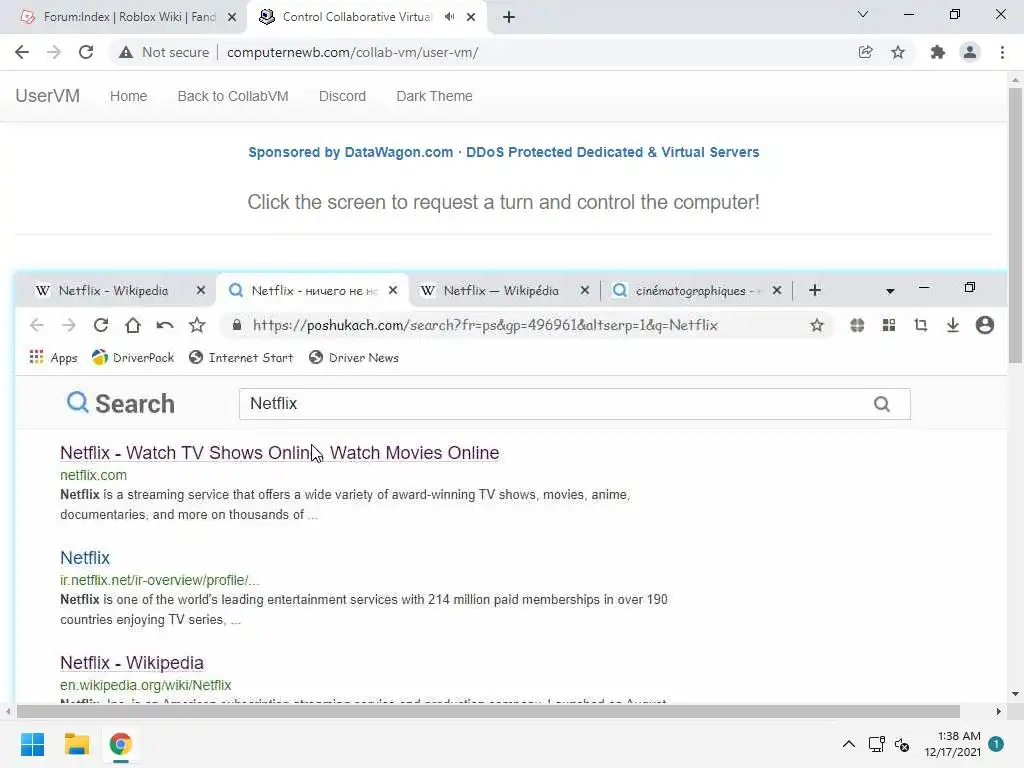Click the undo arrow in VM browser toolbar

tap(165, 325)
